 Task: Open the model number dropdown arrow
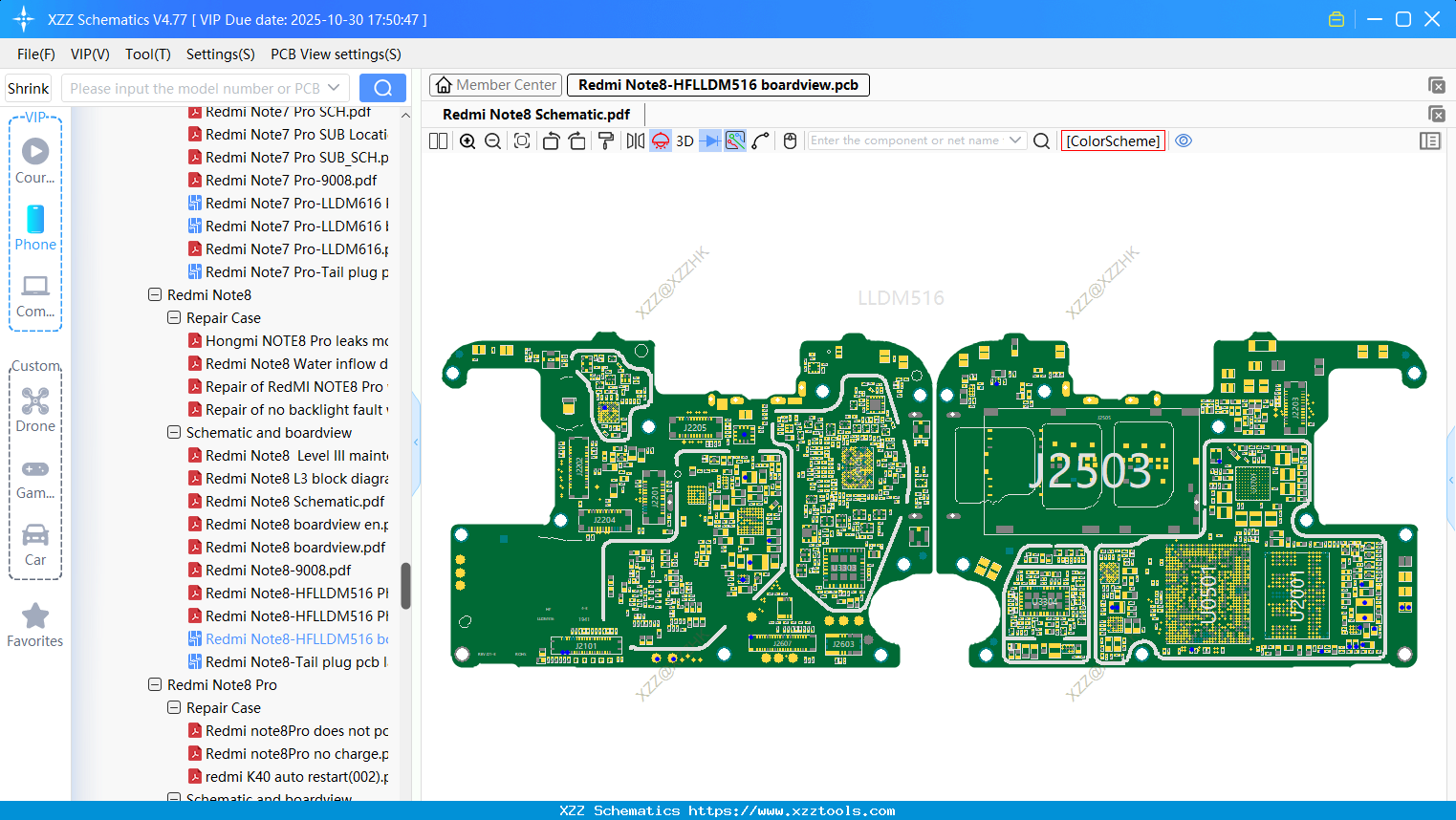[x=334, y=88]
